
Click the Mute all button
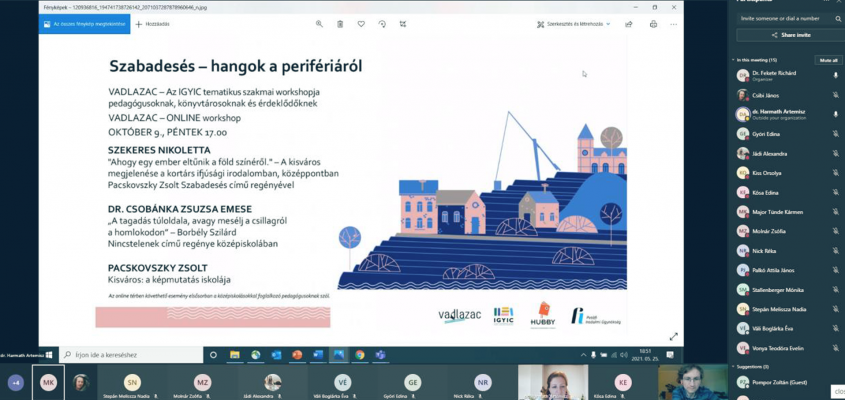click(x=828, y=60)
